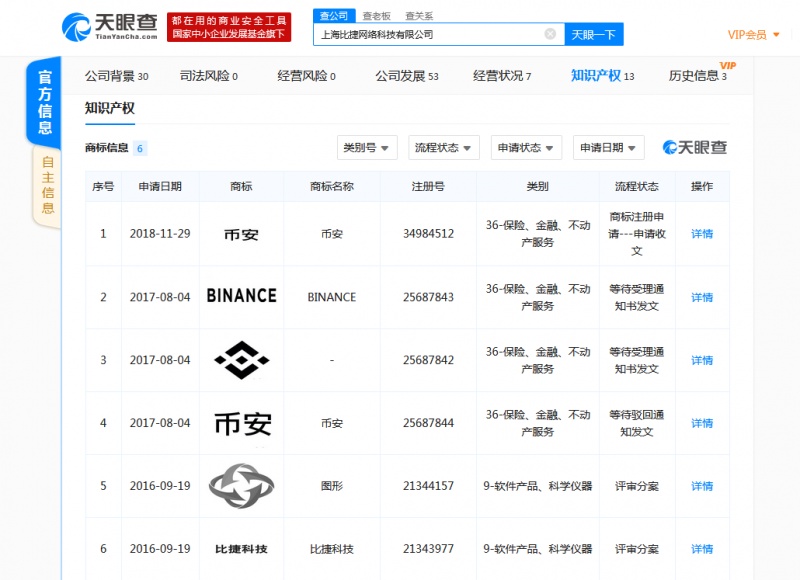Screen dimensions: 800x580
Task: Click the 商标信息 6 section label
Action: click(116, 148)
